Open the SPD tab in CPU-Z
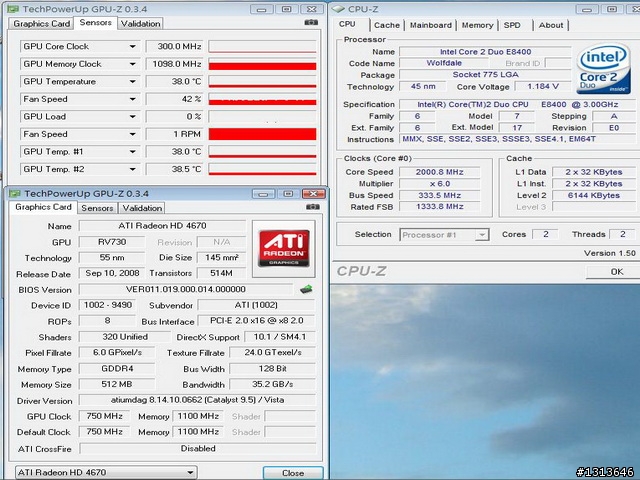The image size is (640, 480). coord(512,25)
